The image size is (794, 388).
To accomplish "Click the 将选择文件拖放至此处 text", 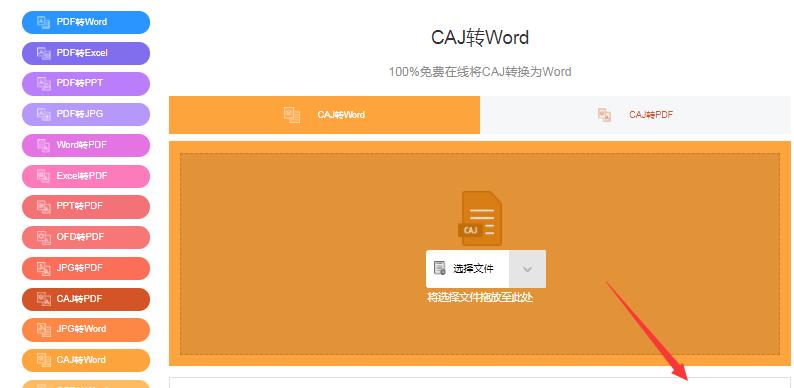I will pos(480,297).
